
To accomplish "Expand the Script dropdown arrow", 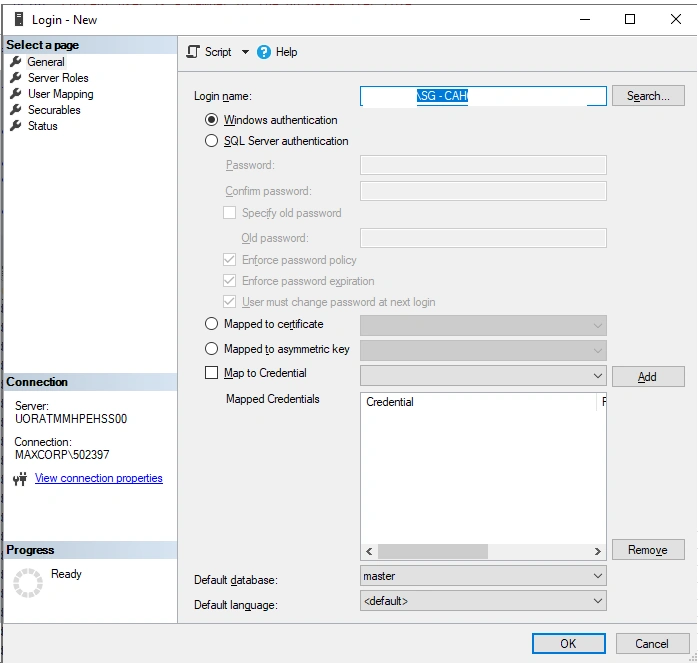I will click(245, 52).
